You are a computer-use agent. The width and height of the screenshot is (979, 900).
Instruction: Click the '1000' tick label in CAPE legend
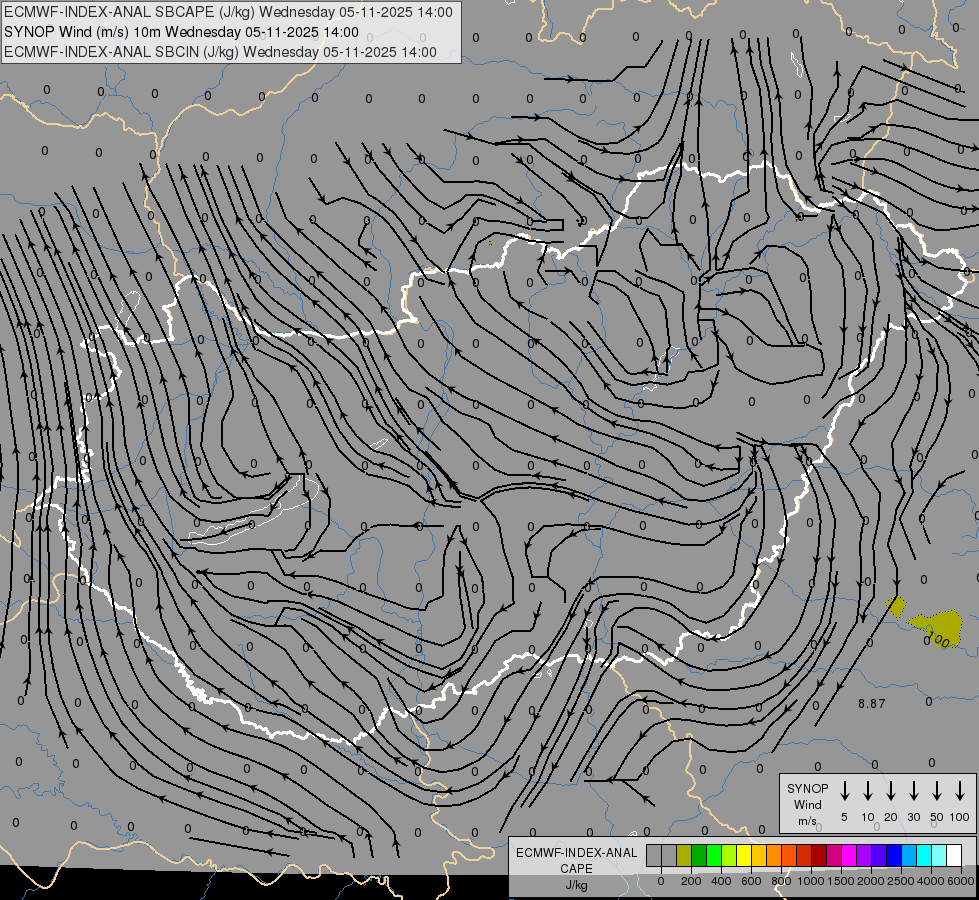811,881
